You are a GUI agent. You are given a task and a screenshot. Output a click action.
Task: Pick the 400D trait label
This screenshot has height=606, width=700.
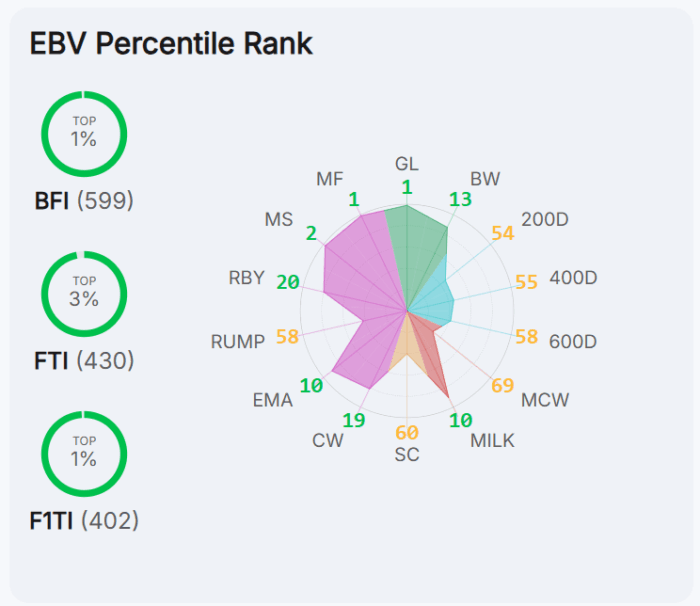pos(573,277)
